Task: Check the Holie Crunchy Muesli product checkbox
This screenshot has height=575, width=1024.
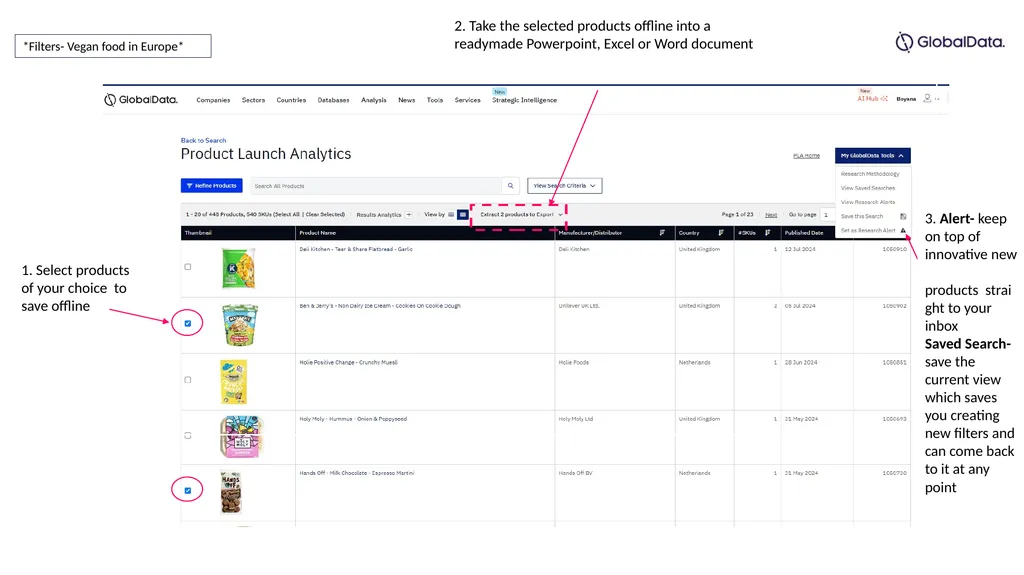Action: pos(188,380)
